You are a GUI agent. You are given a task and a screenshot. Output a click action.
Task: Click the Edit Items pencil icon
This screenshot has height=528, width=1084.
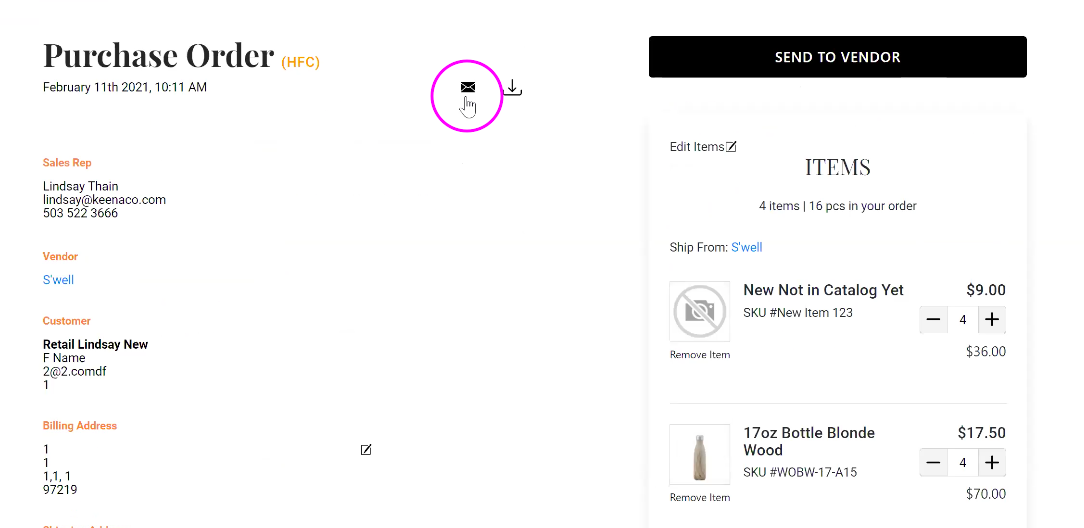tap(731, 147)
